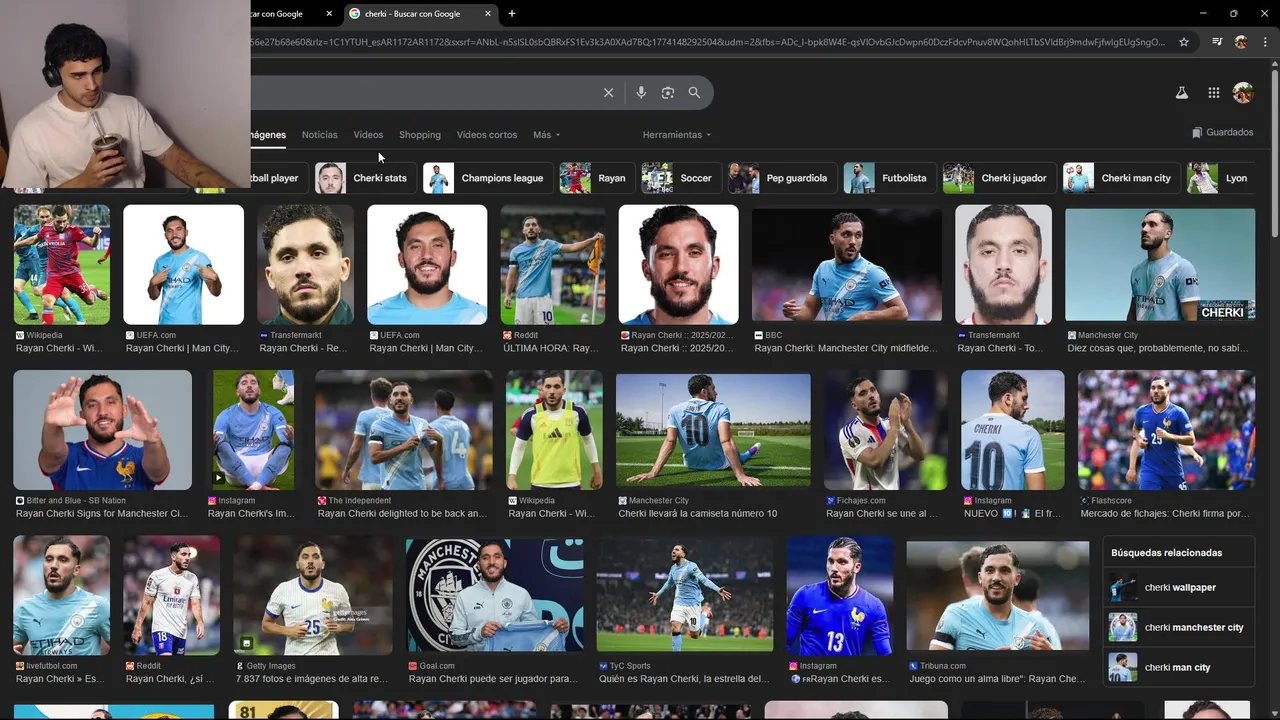Open the TyC Sports image result

click(684, 595)
